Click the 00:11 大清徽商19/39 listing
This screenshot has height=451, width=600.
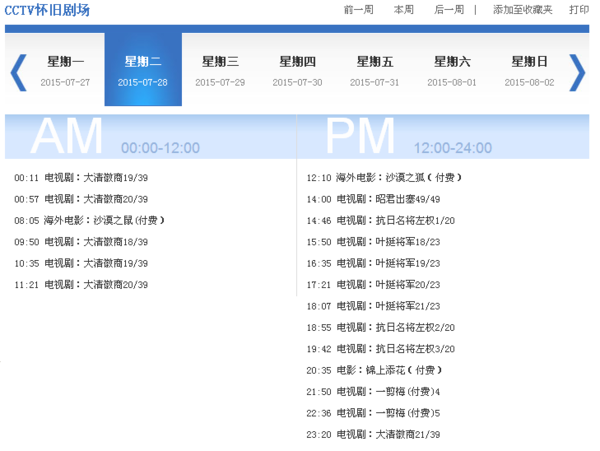pyautogui.click(x=81, y=178)
